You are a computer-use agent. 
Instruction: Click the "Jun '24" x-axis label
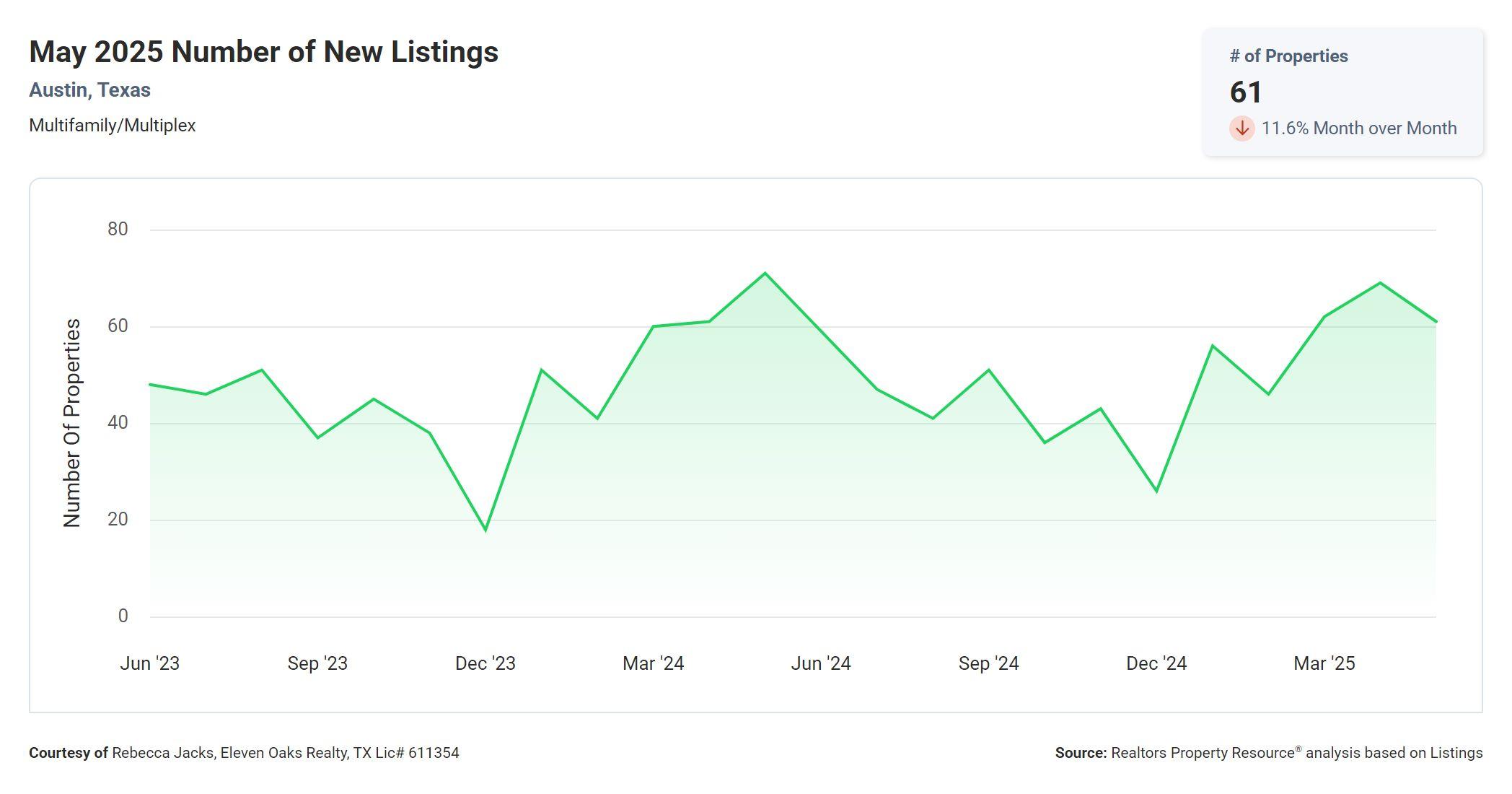coord(821,663)
